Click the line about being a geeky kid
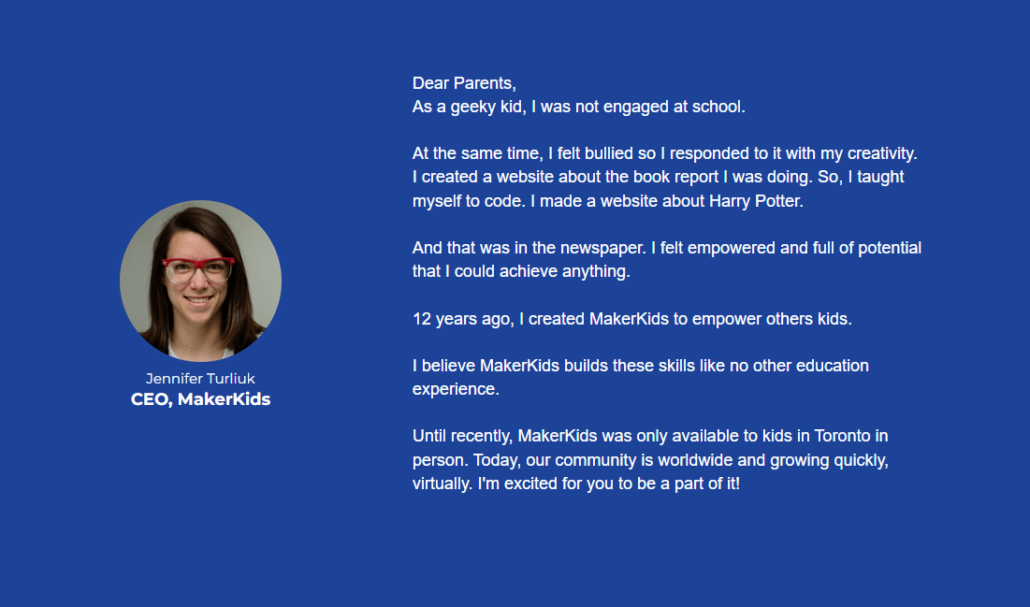The width and height of the screenshot is (1030, 607). (x=578, y=106)
